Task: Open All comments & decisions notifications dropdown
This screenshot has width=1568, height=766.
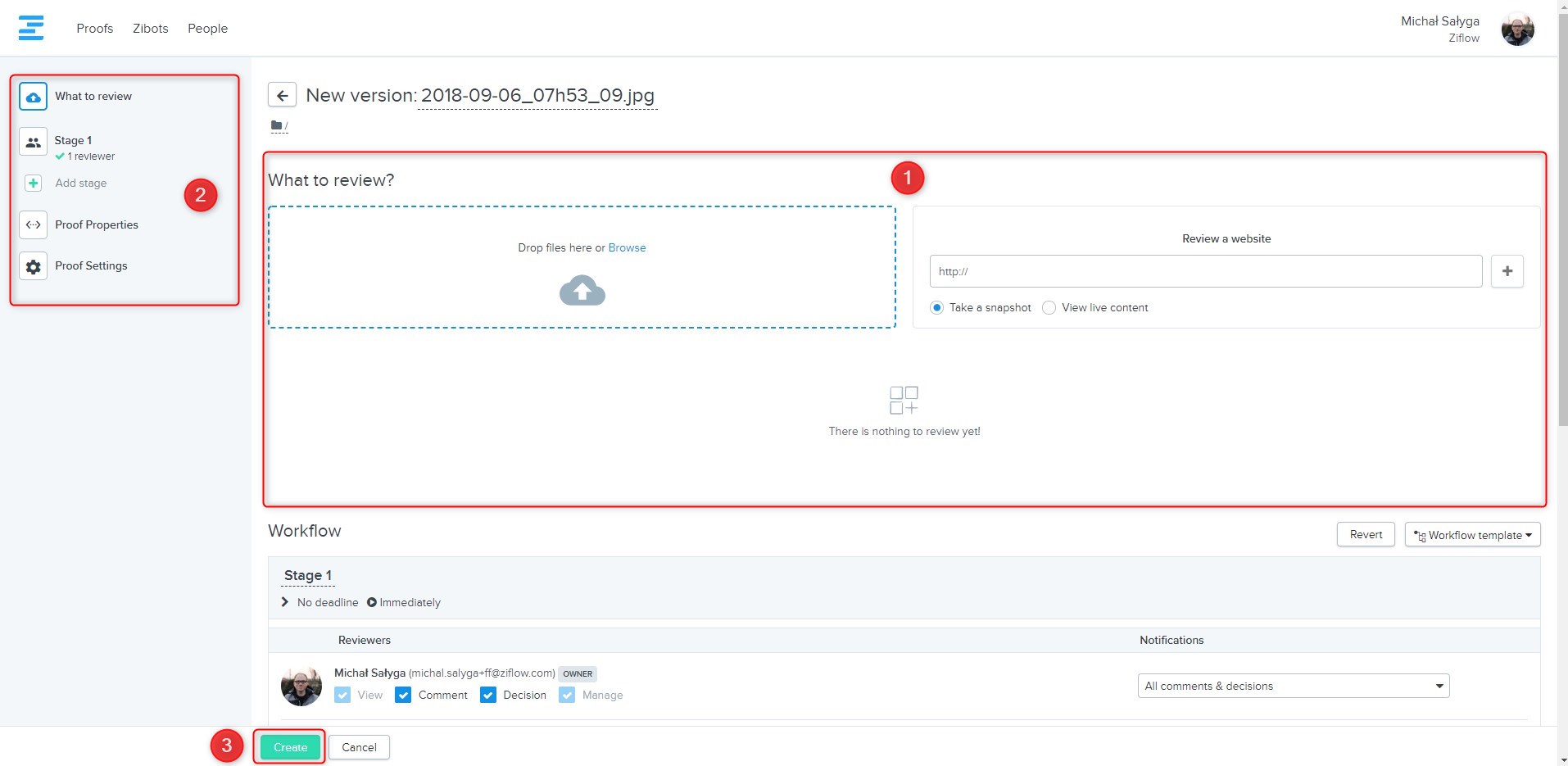Action: [x=1293, y=686]
